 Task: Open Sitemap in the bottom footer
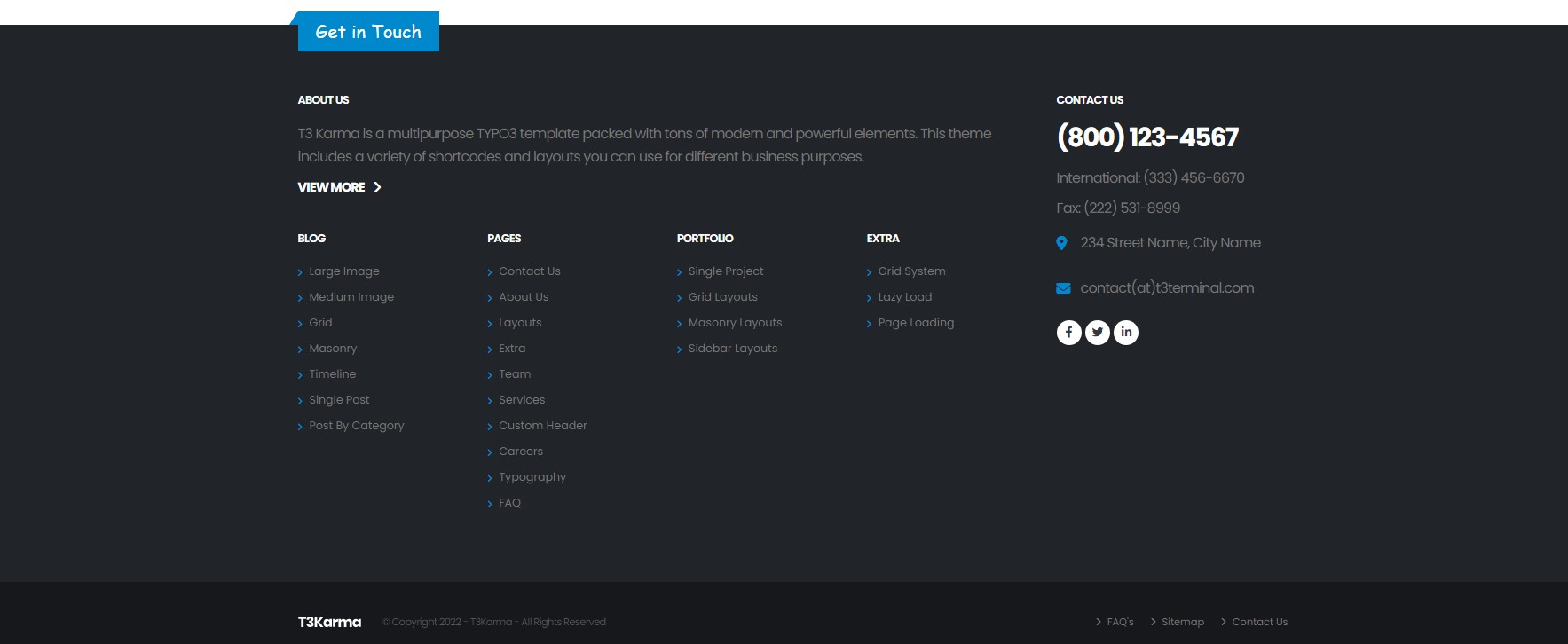(1183, 622)
